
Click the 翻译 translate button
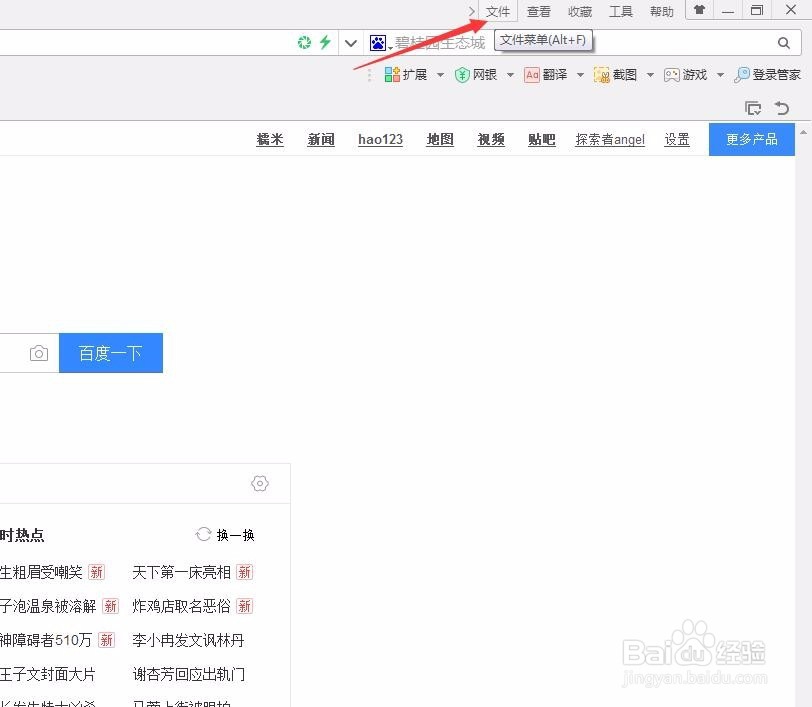click(546, 75)
